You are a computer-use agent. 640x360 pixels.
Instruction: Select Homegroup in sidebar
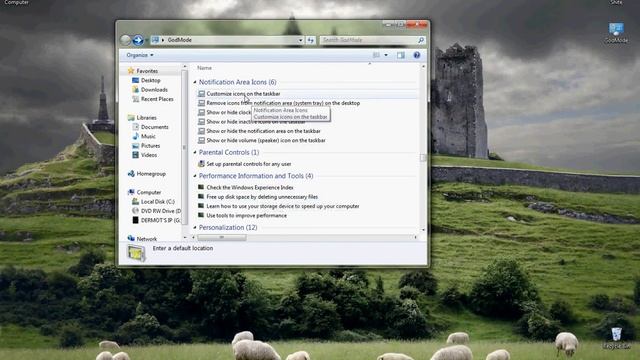click(151, 174)
